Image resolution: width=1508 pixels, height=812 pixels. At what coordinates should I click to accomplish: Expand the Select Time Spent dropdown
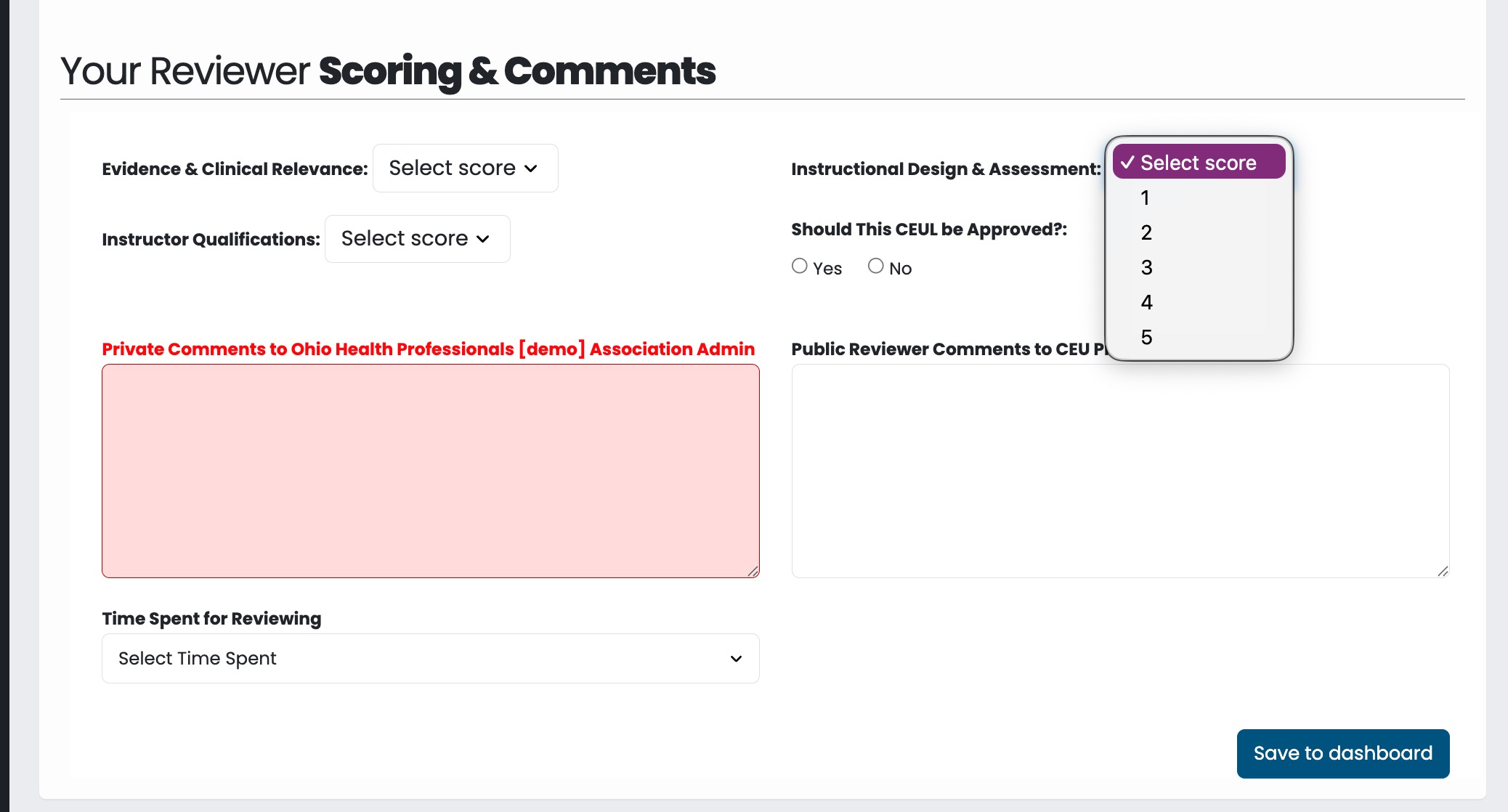[x=430, y=659]
